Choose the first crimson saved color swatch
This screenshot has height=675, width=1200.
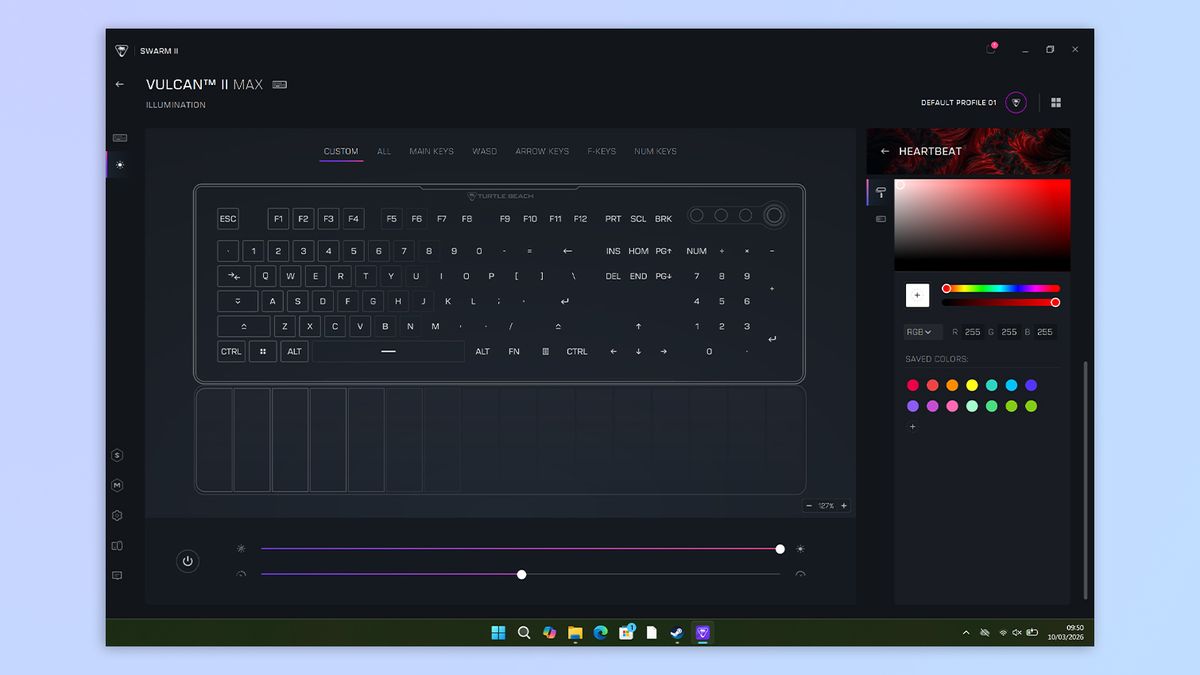click(x=912, y=385)
